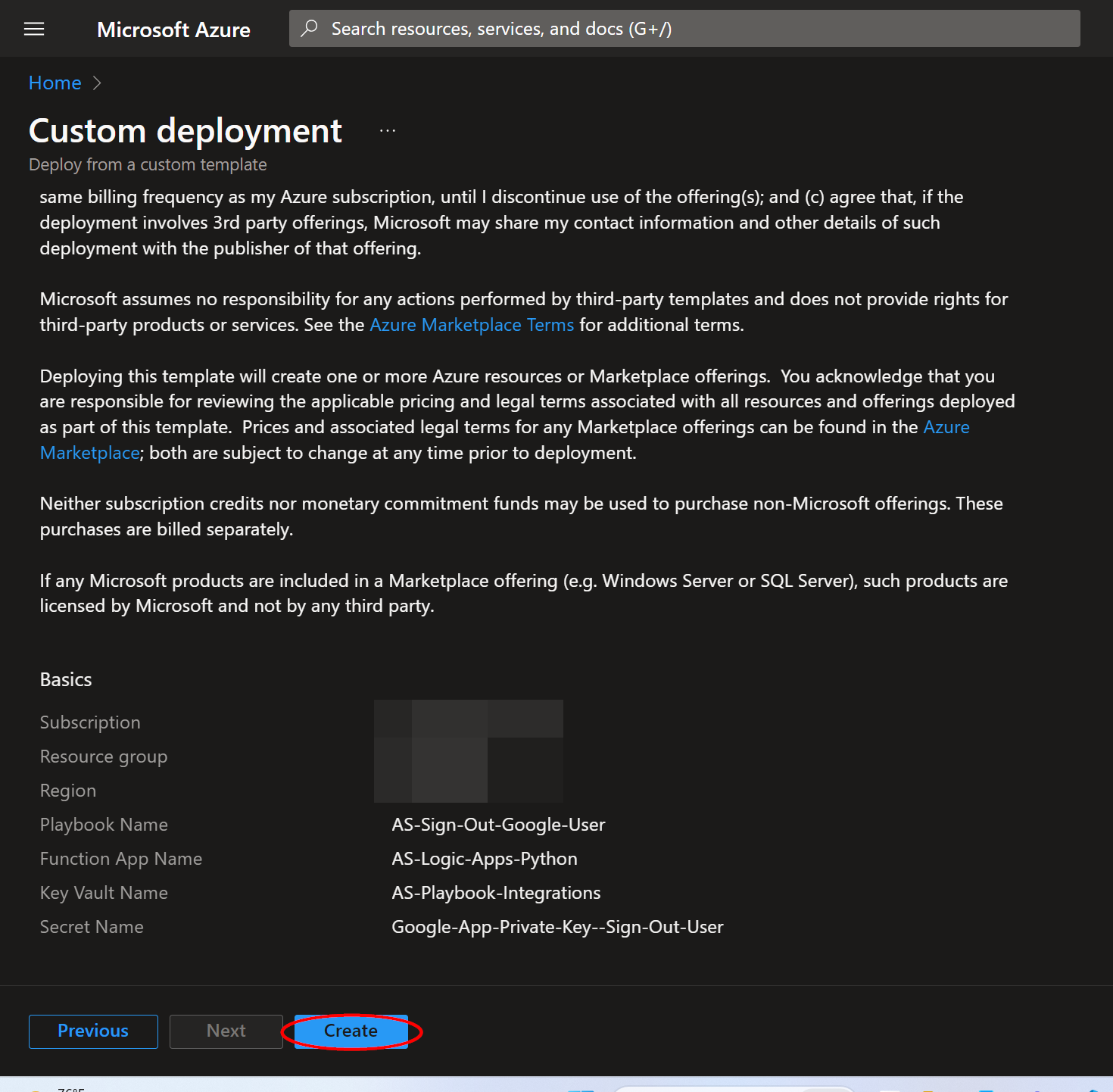Image resolution: width=1113 pixels, height=1092 pixels.
Task: Click the Microsoft Azure portal title
Action: pos(173,30)
